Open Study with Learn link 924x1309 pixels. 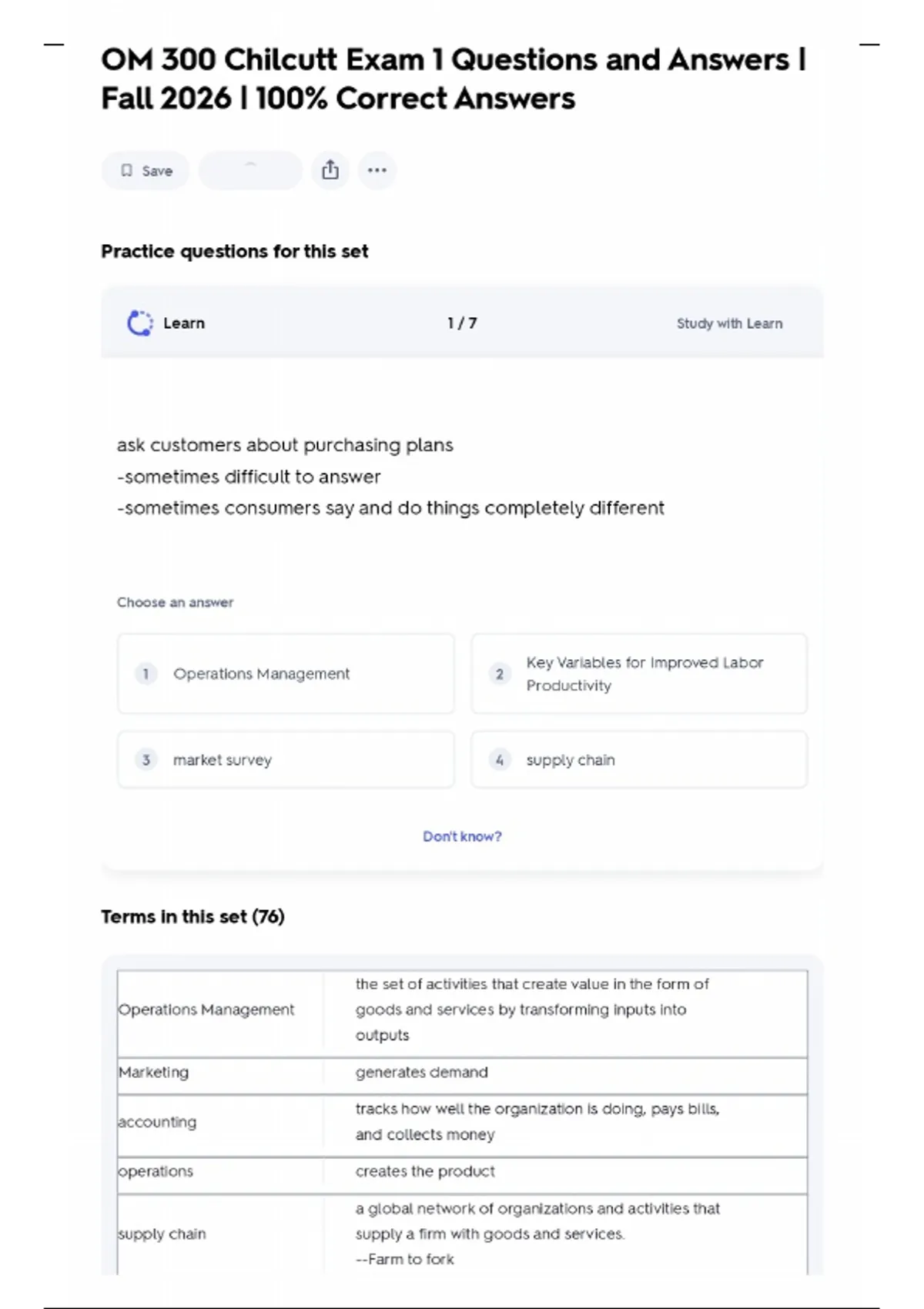tap(729, 323)
